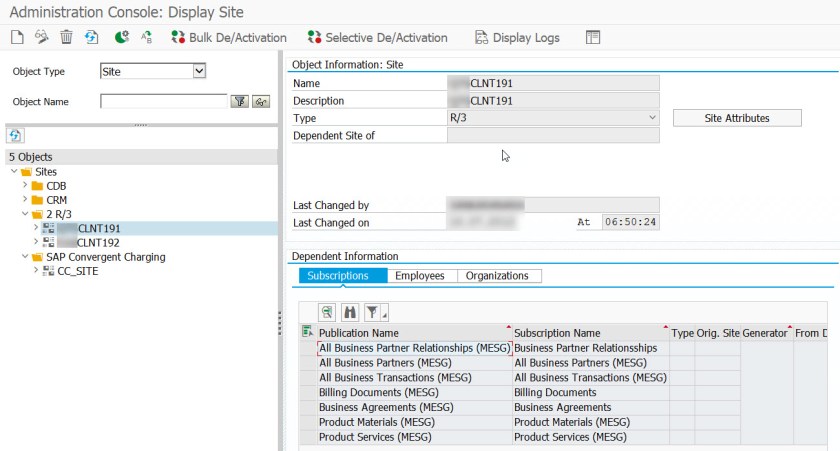This screenshot has height=451, width=840.
Task: Select All Business Transactions (MESG) publication cell
Action: (414, 378)
